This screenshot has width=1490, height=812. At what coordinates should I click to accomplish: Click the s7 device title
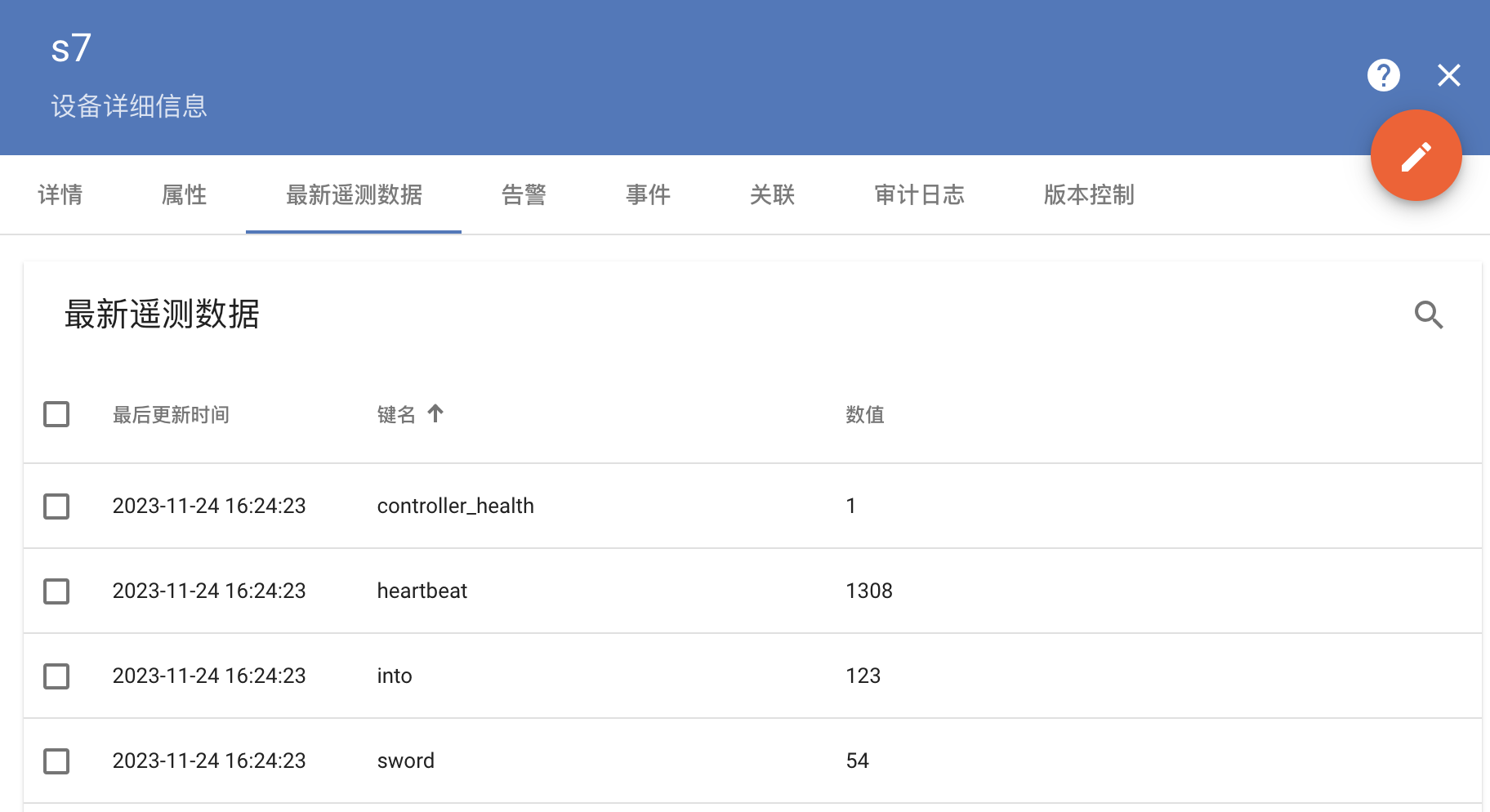click(x=71, y=48)
